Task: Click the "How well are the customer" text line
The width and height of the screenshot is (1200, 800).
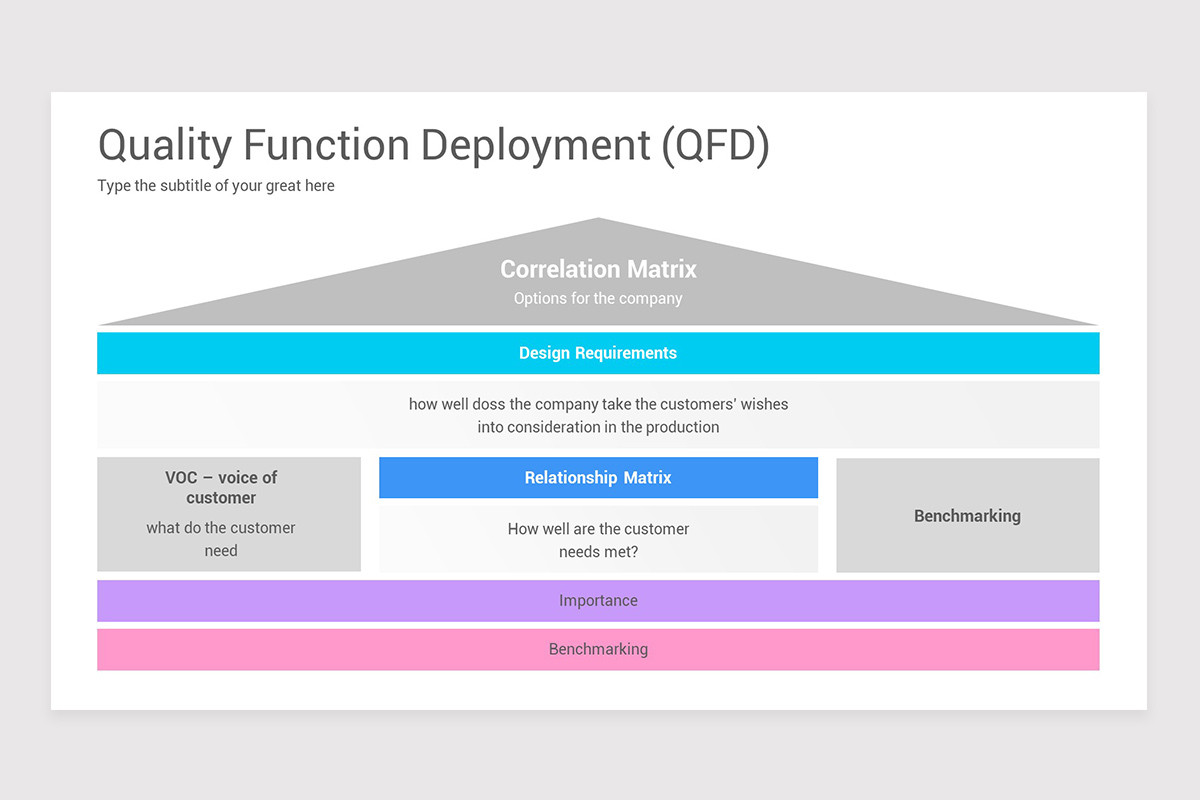Action: 598,529
